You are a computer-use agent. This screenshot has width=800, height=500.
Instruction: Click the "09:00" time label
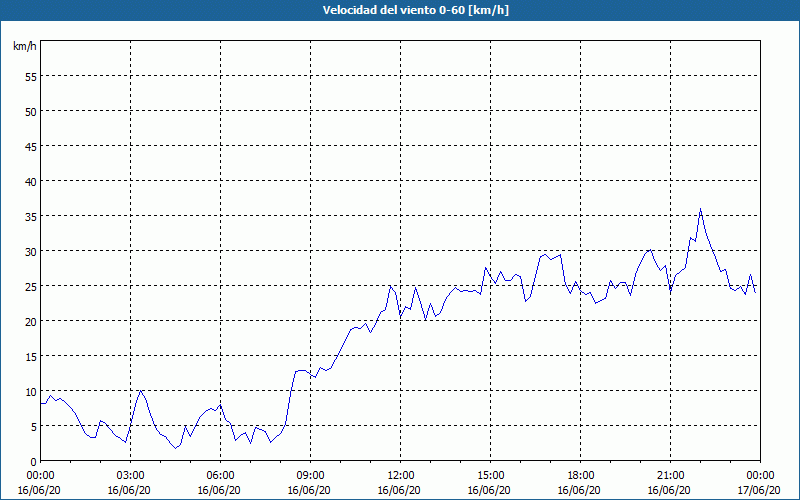[x=311, y=476]
